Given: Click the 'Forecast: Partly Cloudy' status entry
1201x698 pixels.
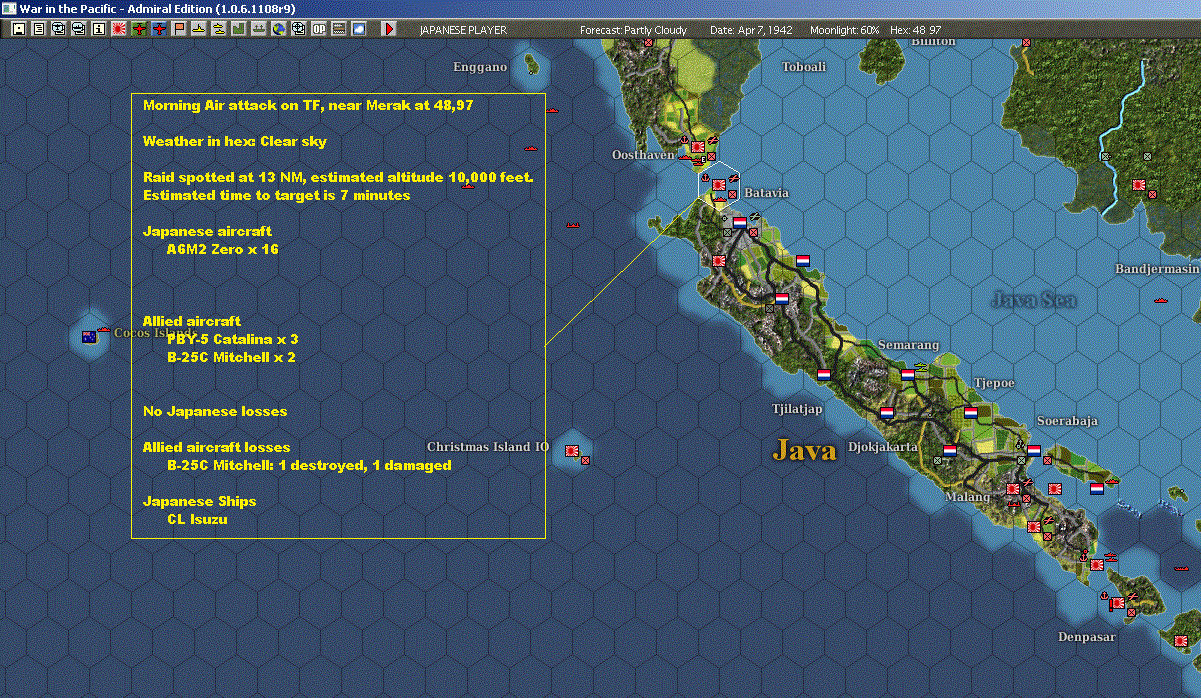Looking at the screenshot, I should click(x=634, y=30).
